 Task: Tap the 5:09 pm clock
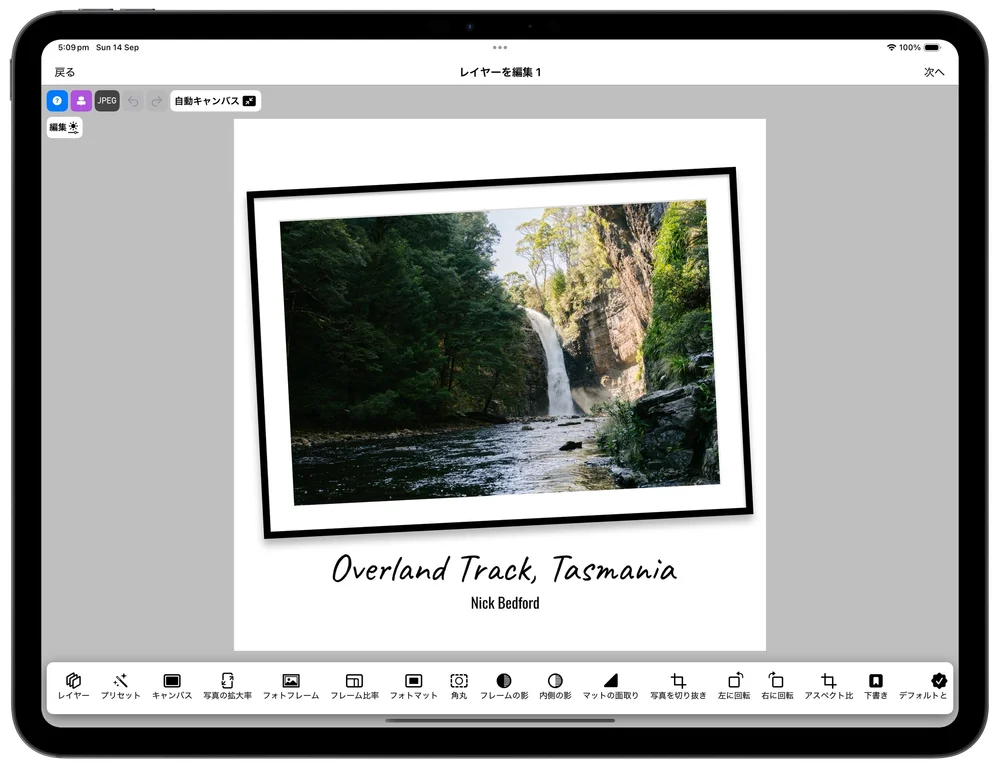(x=73, y=47)
